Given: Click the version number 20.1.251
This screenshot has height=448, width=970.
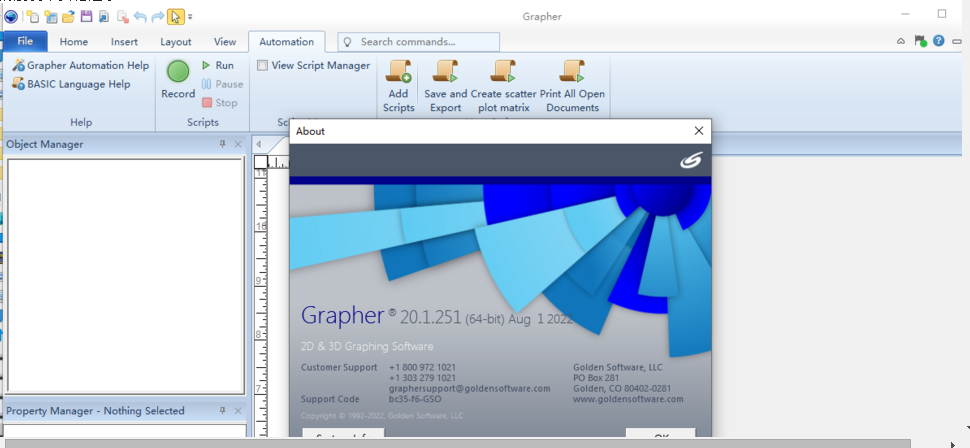Looking at the screenshot, I should 431,318.
